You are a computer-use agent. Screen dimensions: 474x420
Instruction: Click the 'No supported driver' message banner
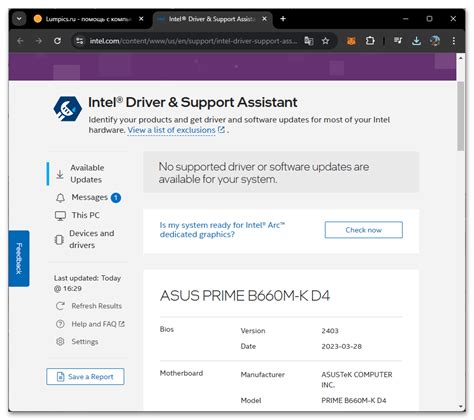tap(281, 172)
